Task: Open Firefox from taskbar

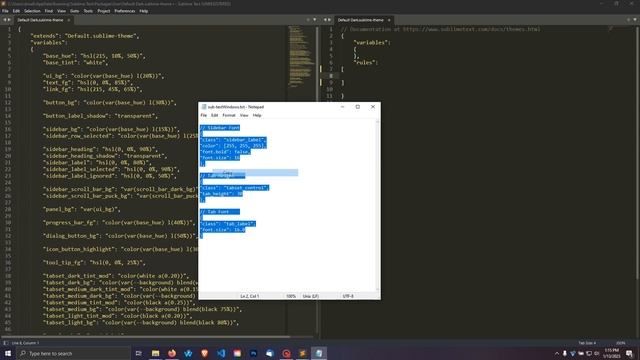Action: [172, 353]
